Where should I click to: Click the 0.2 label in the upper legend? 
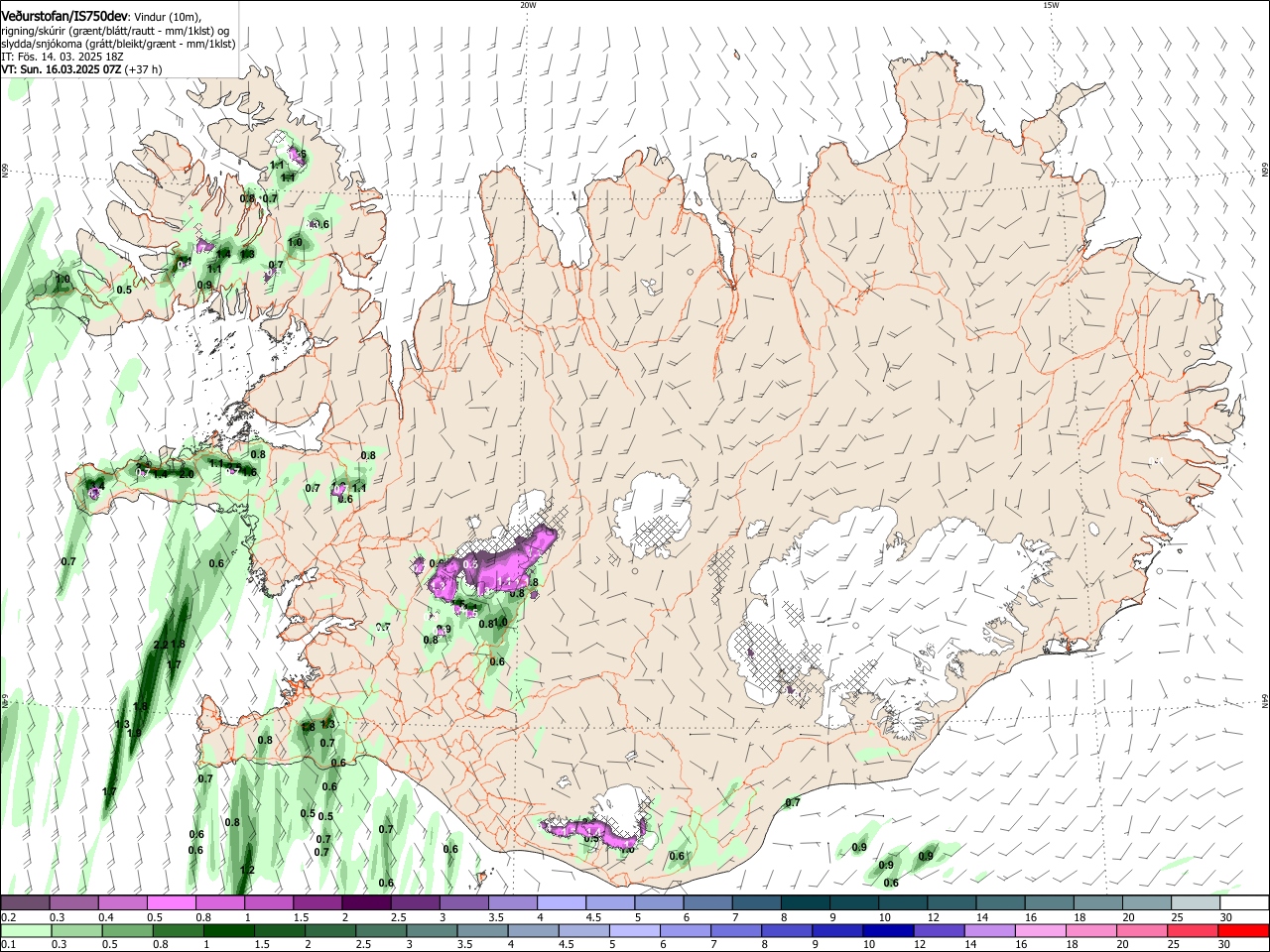point(8,918)
